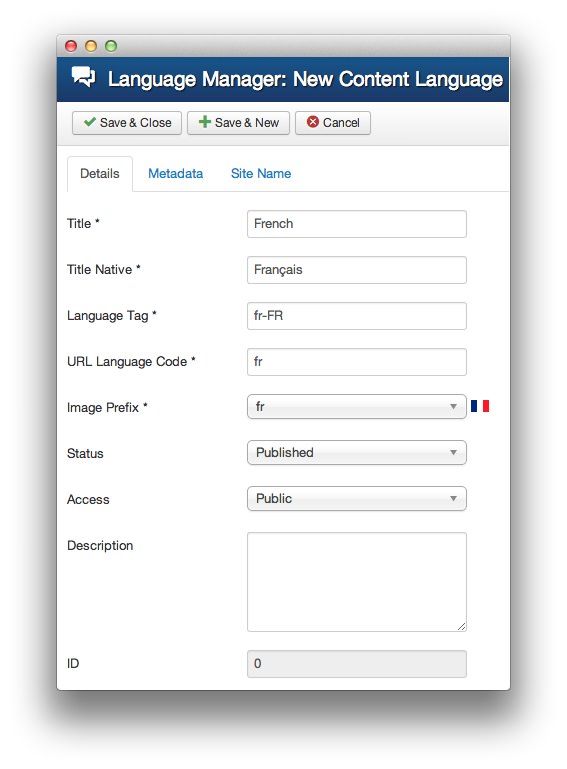Click the Title Native label
Screen dimensions: 567x769
pos(103,269)
